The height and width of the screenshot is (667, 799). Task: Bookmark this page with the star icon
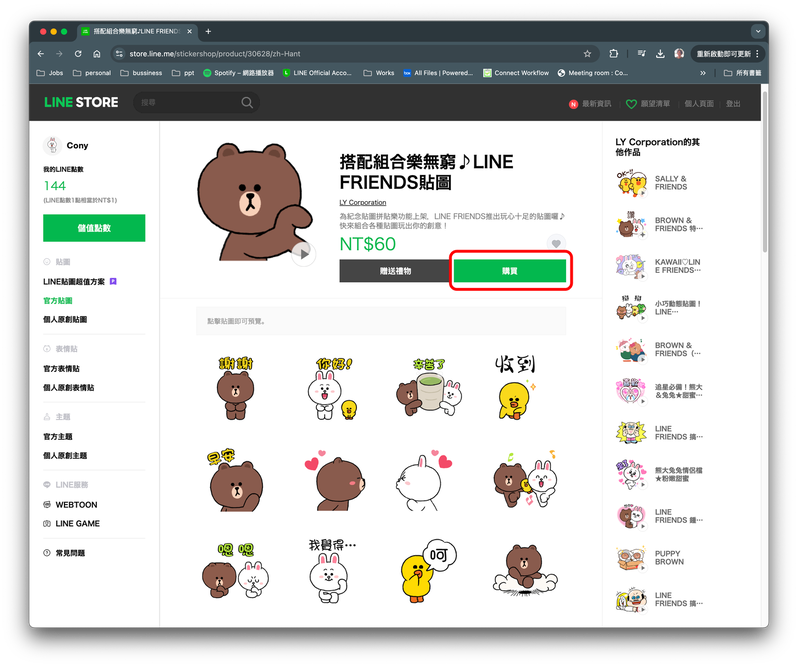pos(587,54)
